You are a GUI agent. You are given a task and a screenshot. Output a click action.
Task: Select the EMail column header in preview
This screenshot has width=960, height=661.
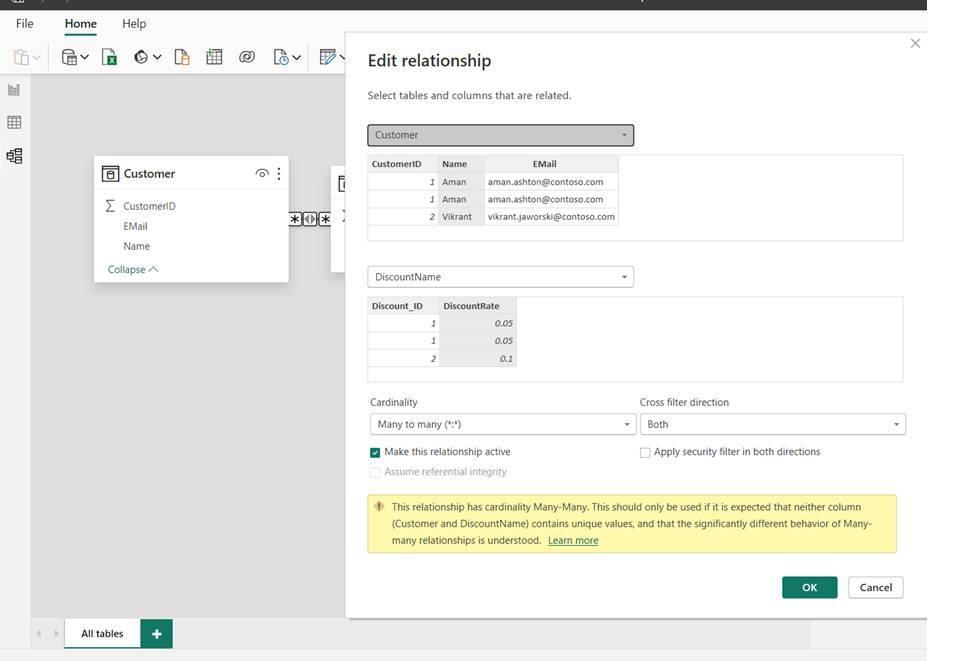551,164
